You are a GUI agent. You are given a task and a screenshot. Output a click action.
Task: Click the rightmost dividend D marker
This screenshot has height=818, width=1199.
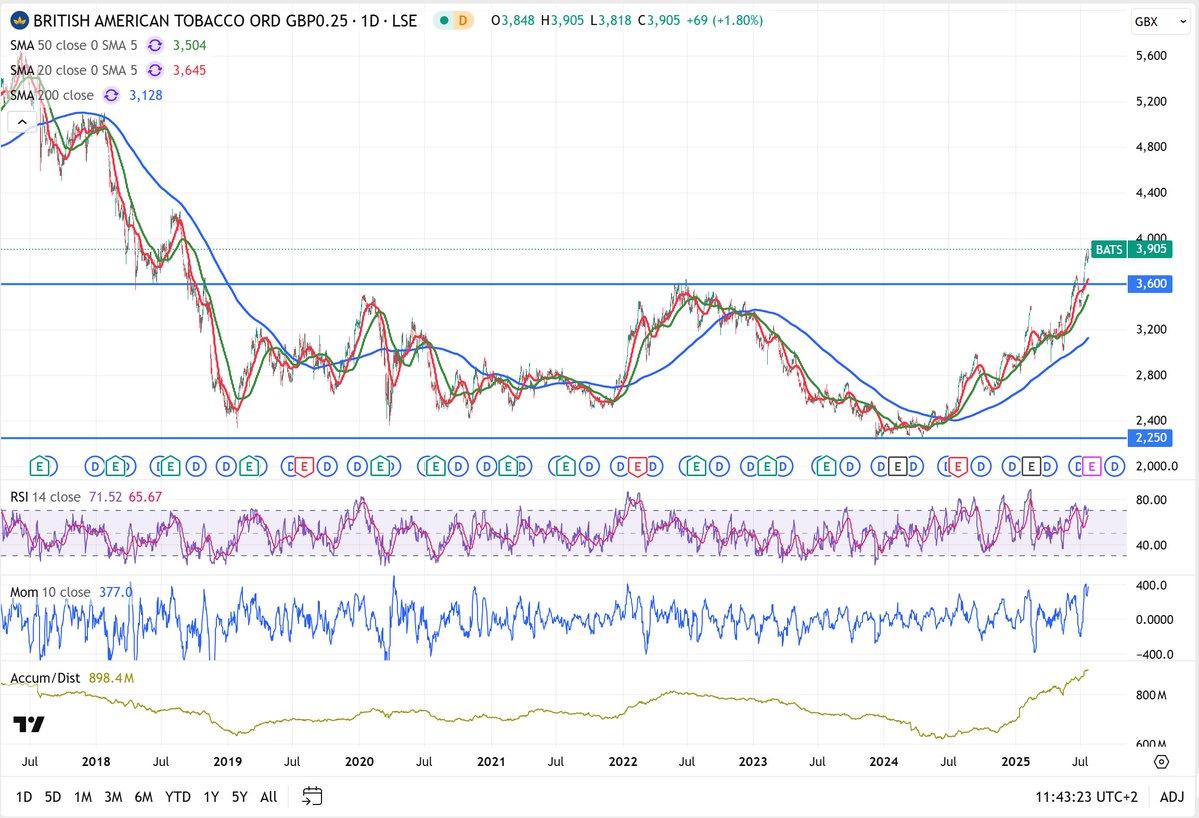point(1114,466)
